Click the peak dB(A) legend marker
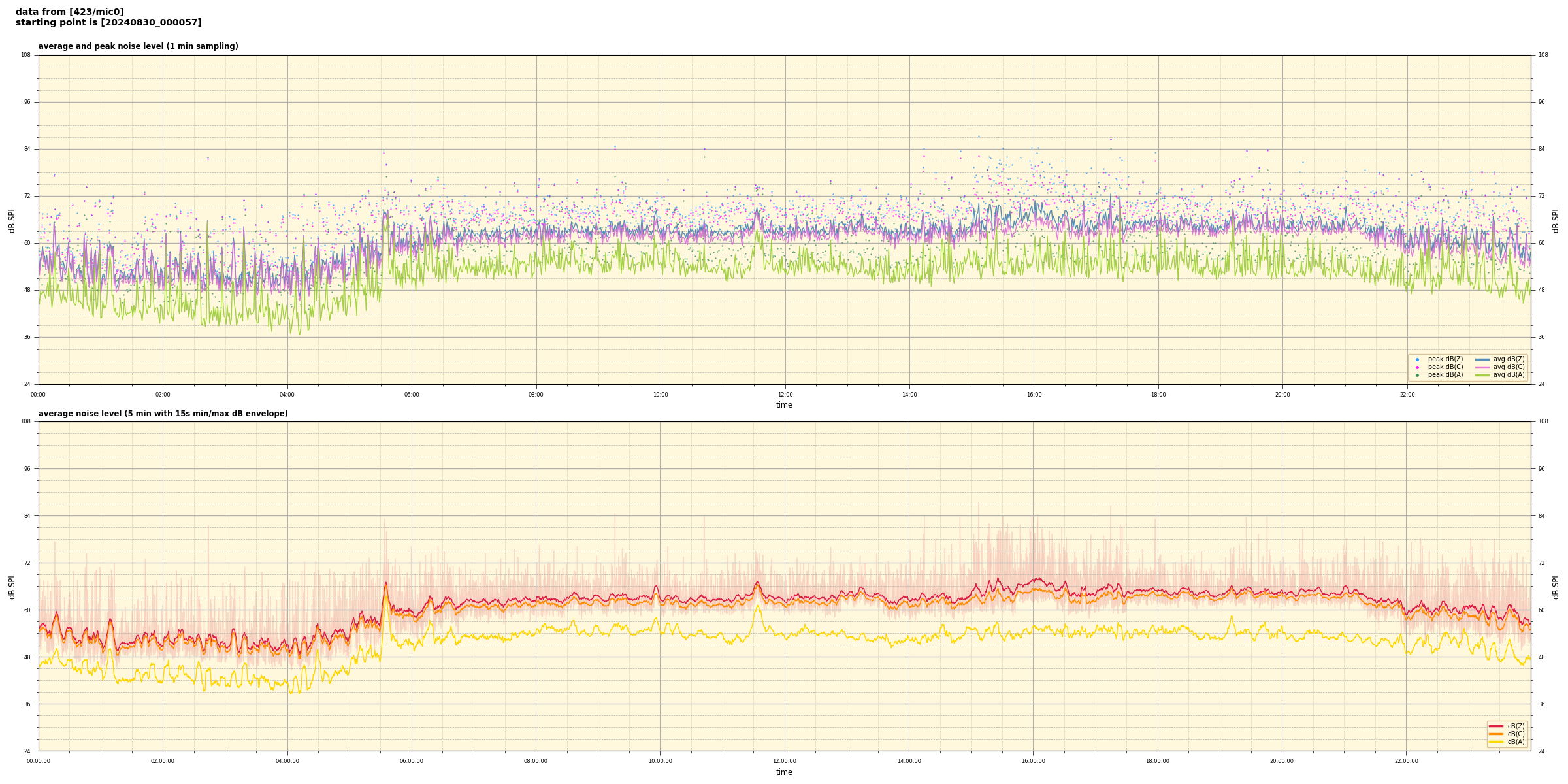 (x=1417, y=375)
